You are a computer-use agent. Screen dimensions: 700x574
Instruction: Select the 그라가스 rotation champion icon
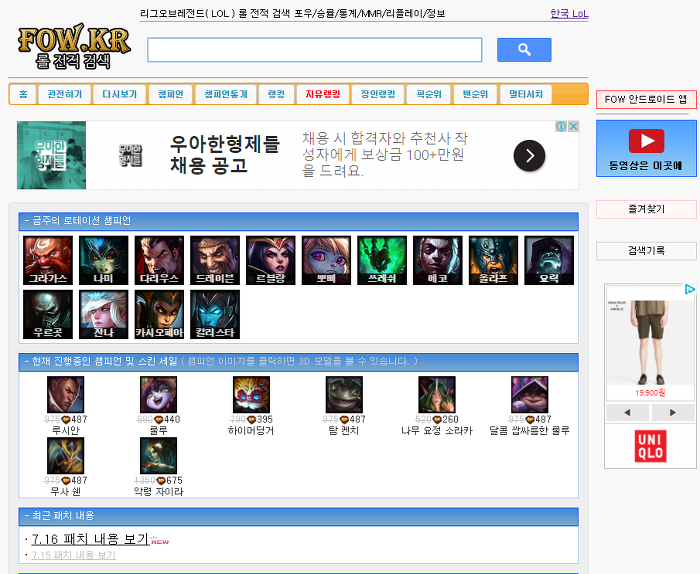[x=48, y=260]
